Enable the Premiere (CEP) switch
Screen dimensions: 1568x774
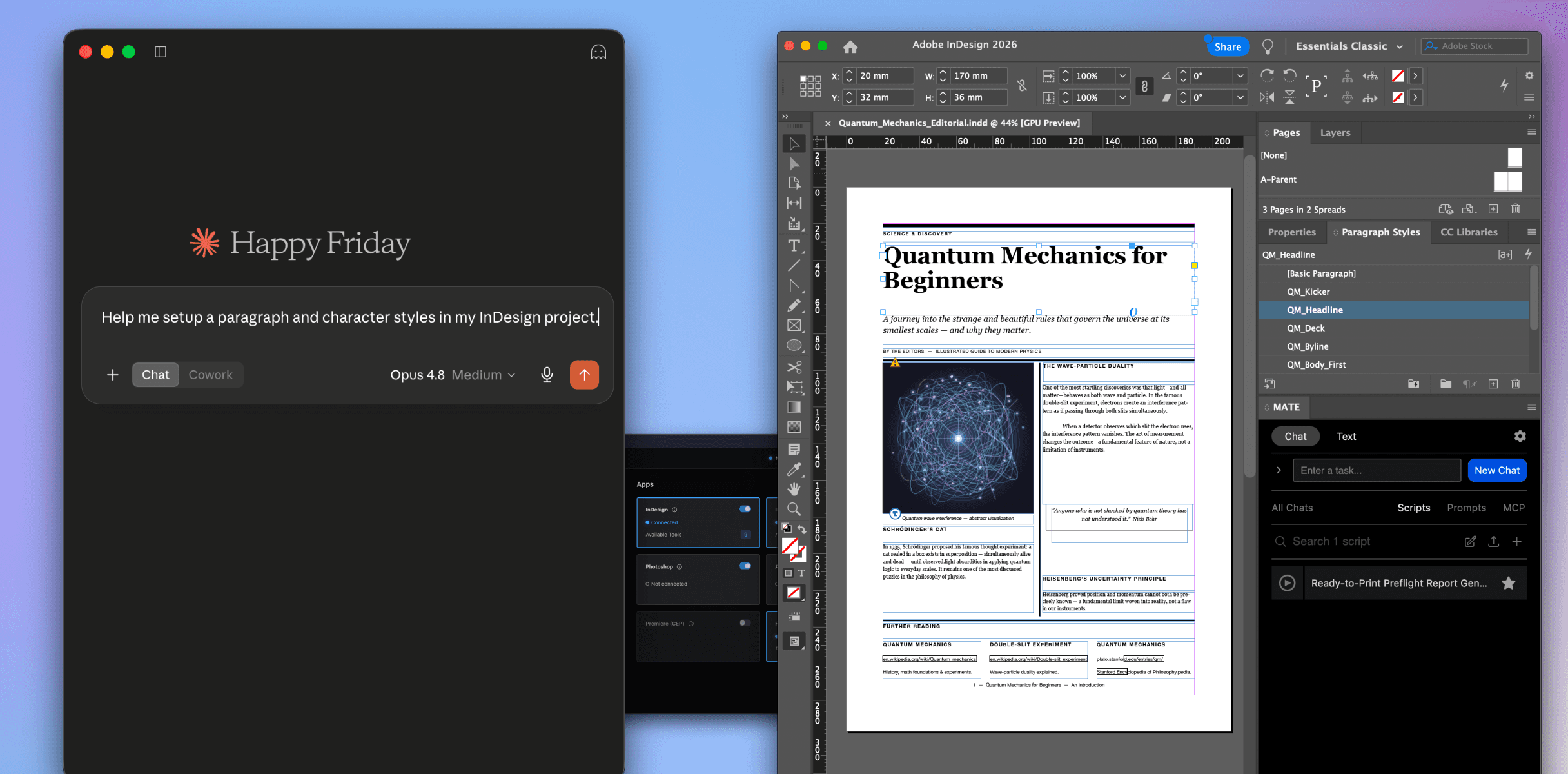click(x=745, y=623)
